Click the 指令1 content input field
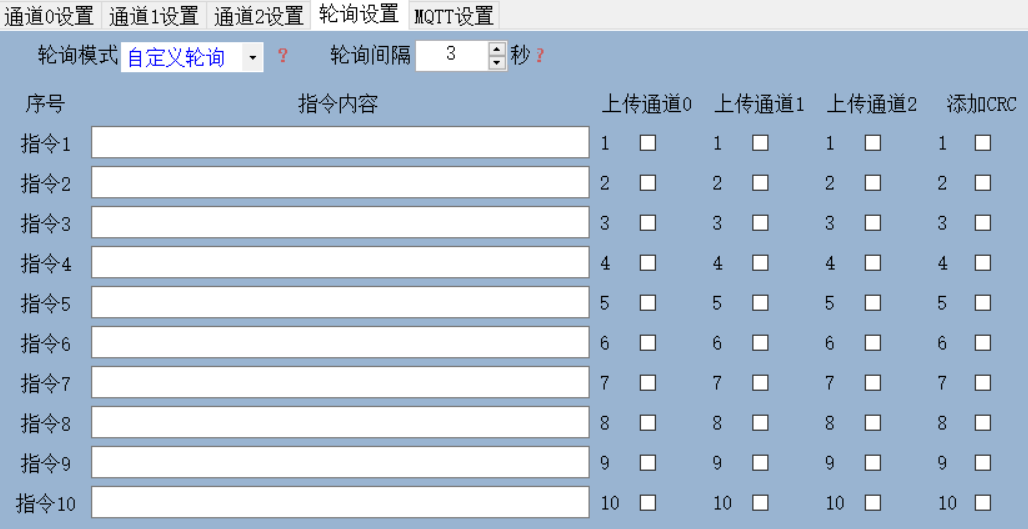The image size is (1028, 529). coord(340,143)
